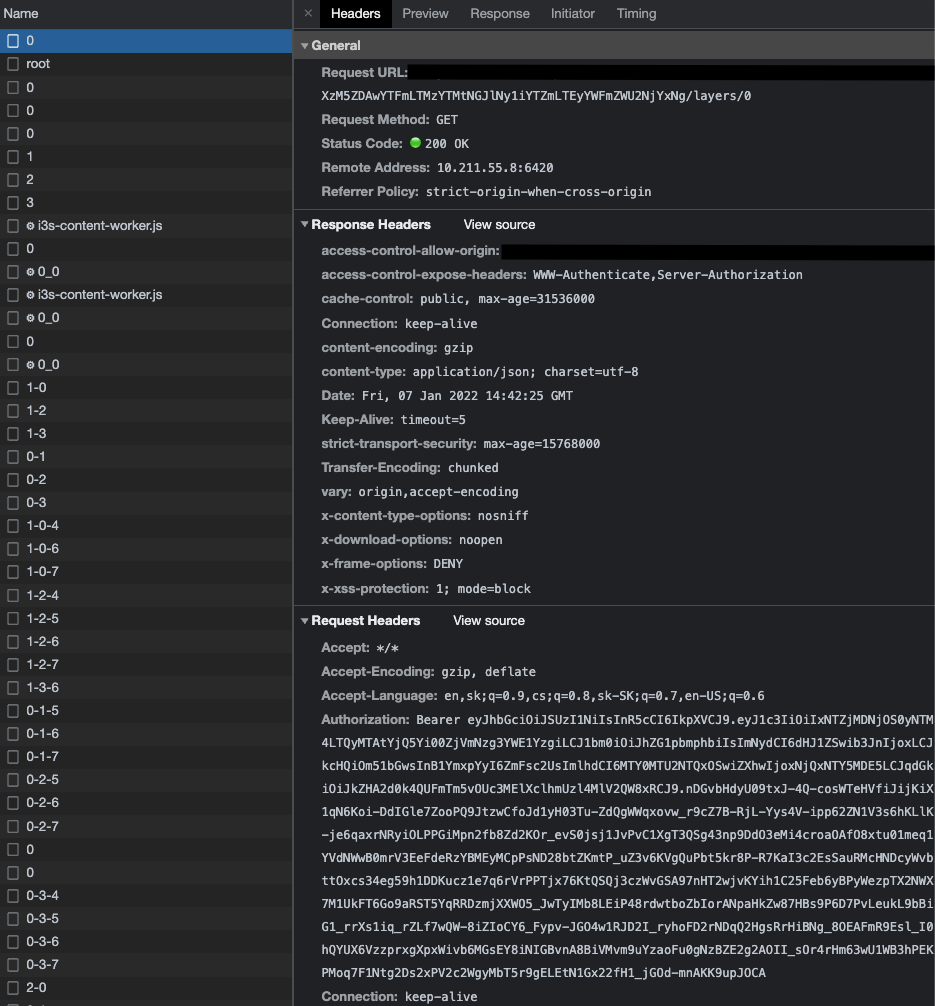
Task: Click the file icon beside request 1-0-6
Action: (x=13, y=549)
